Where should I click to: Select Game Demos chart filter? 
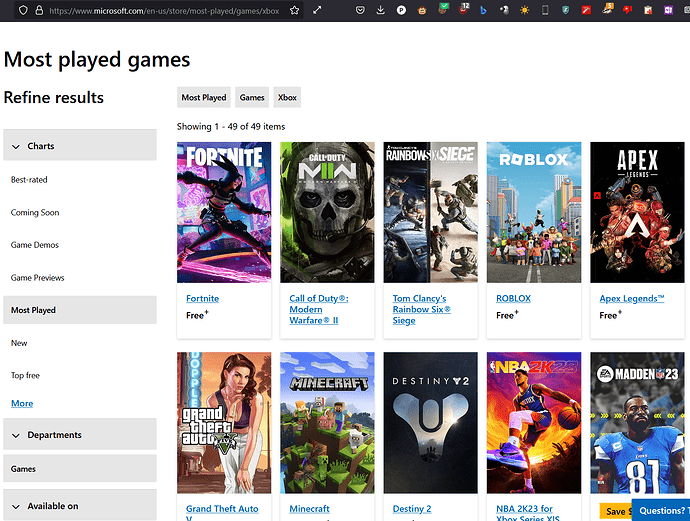(x=34, y=245)
